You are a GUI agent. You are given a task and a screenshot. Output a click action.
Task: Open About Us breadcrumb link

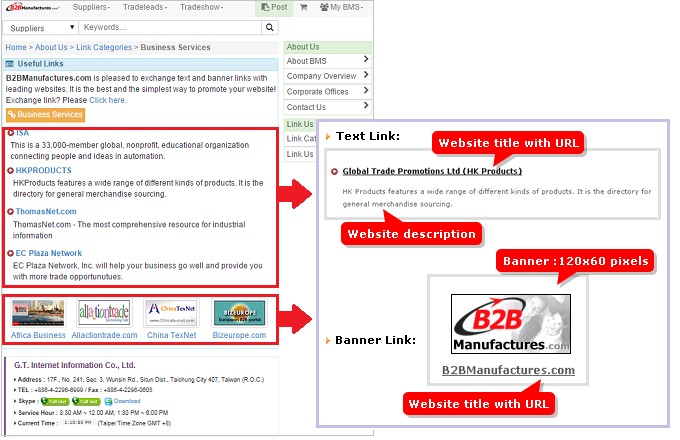point(51,47)
